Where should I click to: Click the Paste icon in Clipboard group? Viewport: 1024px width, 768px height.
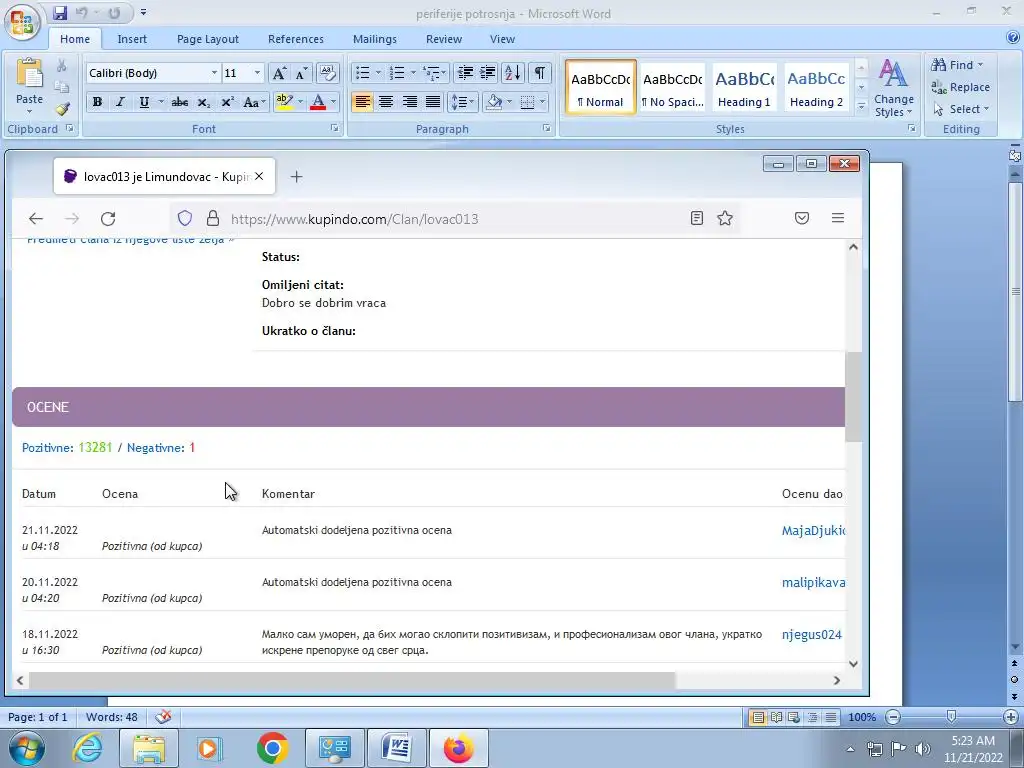tap(29, 72)
